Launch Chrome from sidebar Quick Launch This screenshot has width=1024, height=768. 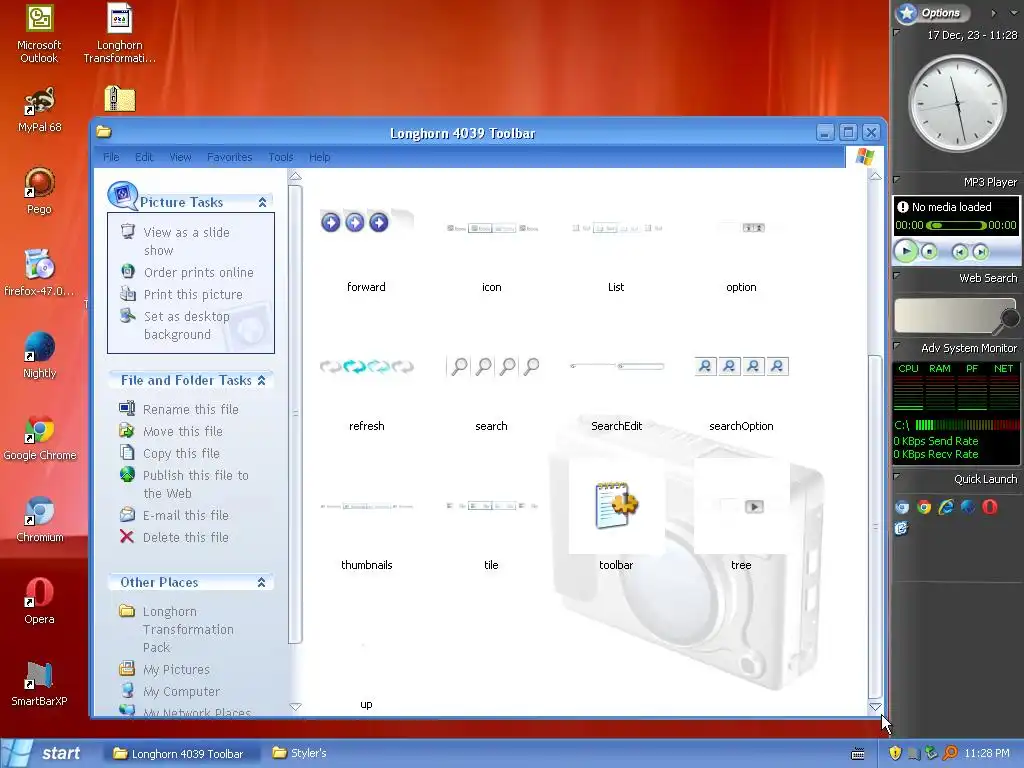(923, 507)
